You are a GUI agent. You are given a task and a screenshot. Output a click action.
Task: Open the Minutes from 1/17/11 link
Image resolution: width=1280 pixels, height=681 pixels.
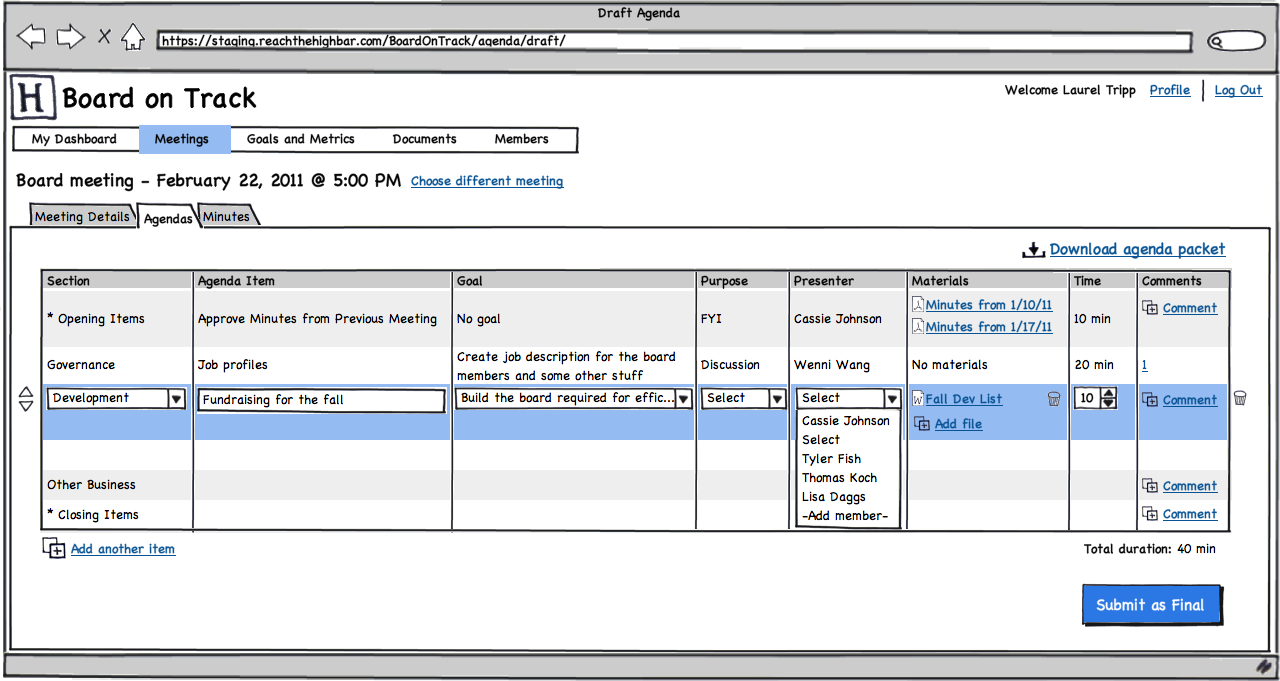(x=989, y=327)
